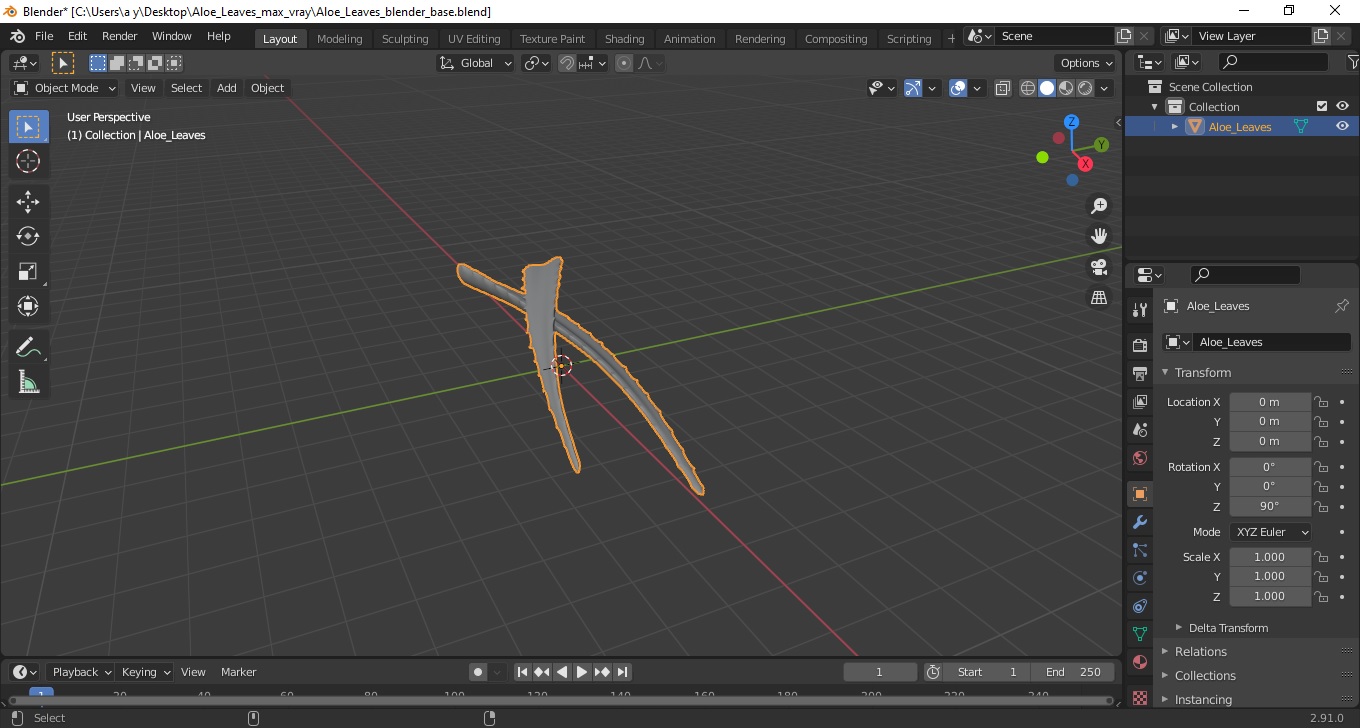This screenshot has height=728, width=1360.
Task: Open the Options dropdown
Action: pyautogui.click(x=1086, y=63)
